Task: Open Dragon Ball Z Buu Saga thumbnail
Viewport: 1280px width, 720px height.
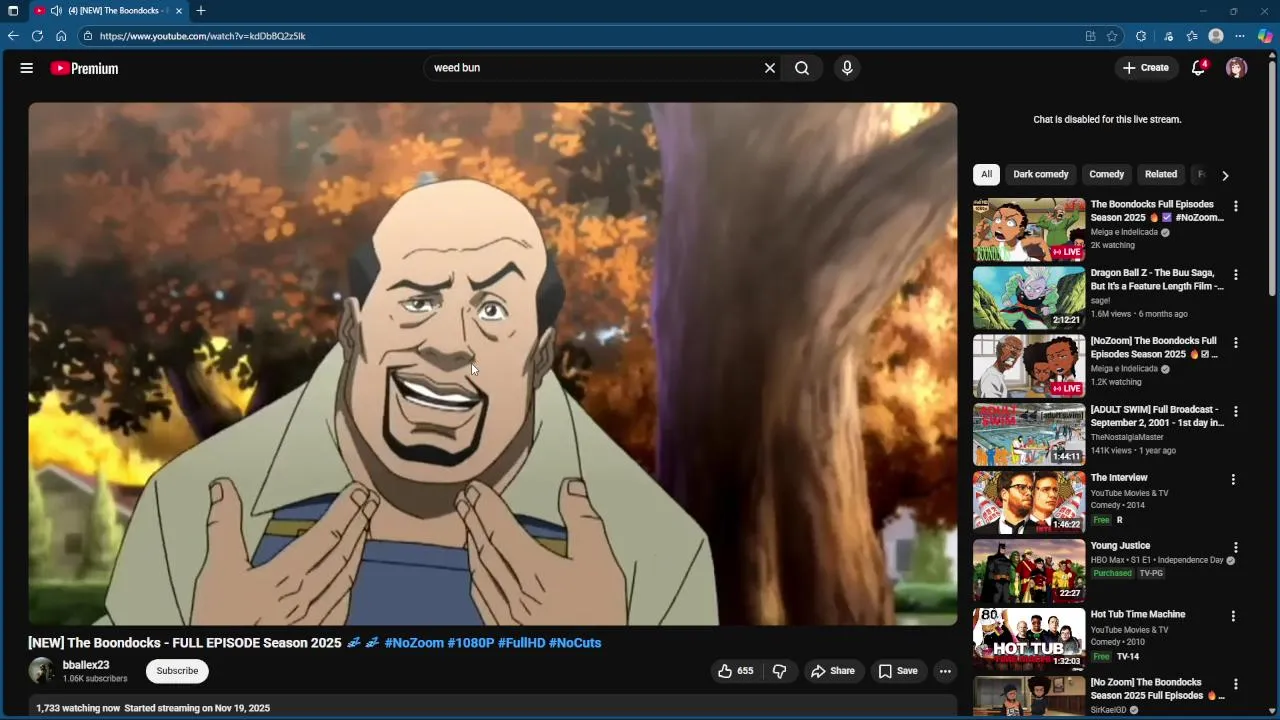Action: pos(1029,298)
